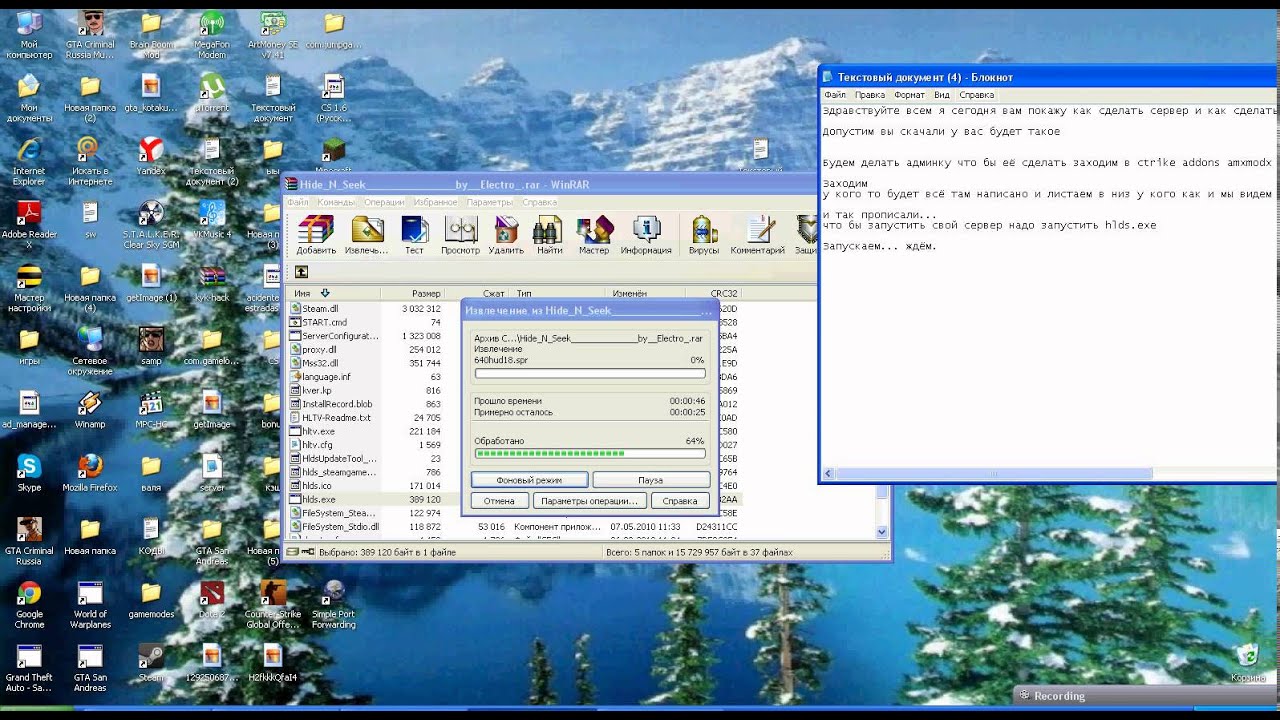Viewport: 1280px width, 720px height.
Task: Select the ArtMoney SE desktop icon
Action: (273, 24)
